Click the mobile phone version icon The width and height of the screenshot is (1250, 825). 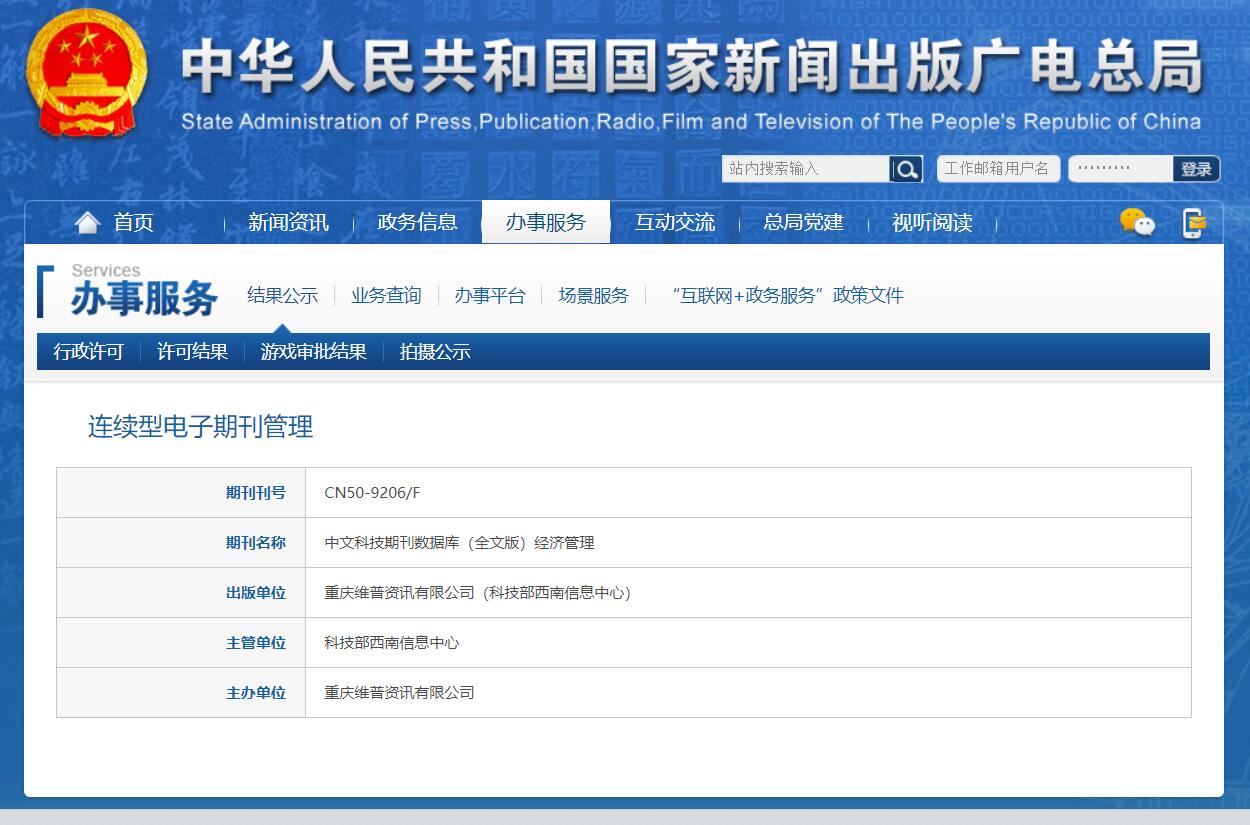[1194, 222]
